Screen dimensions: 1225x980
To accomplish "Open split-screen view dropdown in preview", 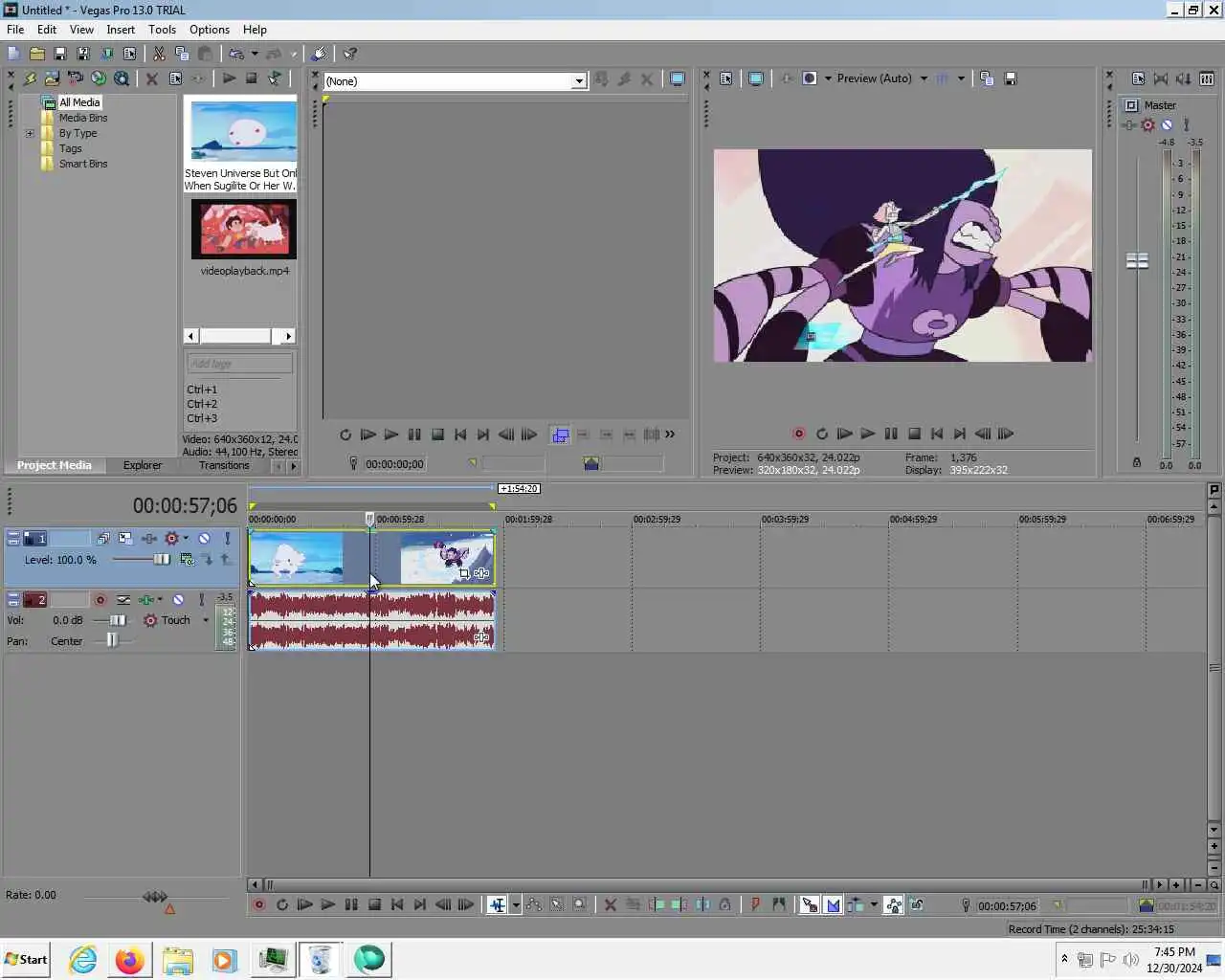I will tap(828, 78).
